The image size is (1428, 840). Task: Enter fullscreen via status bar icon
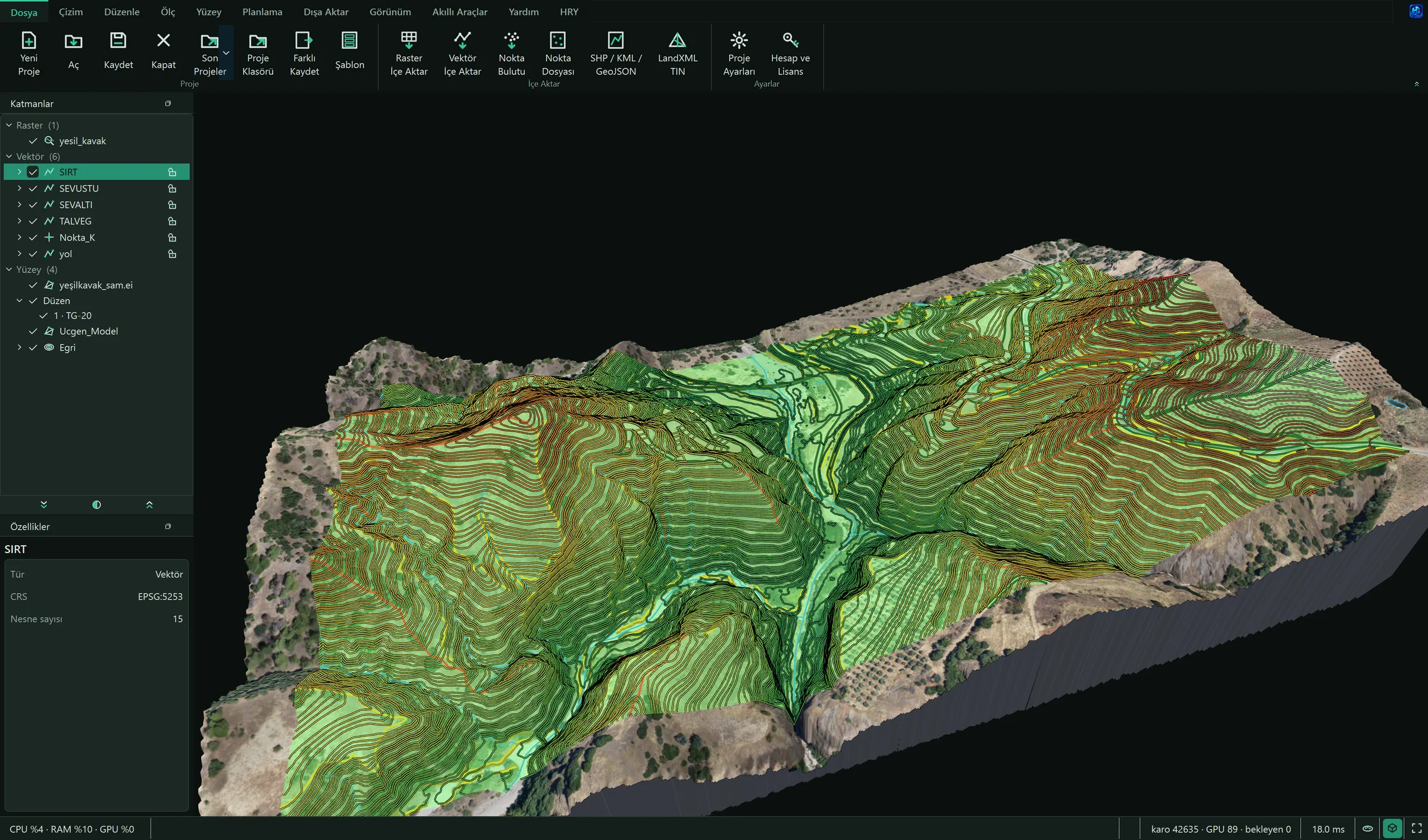1417,828
